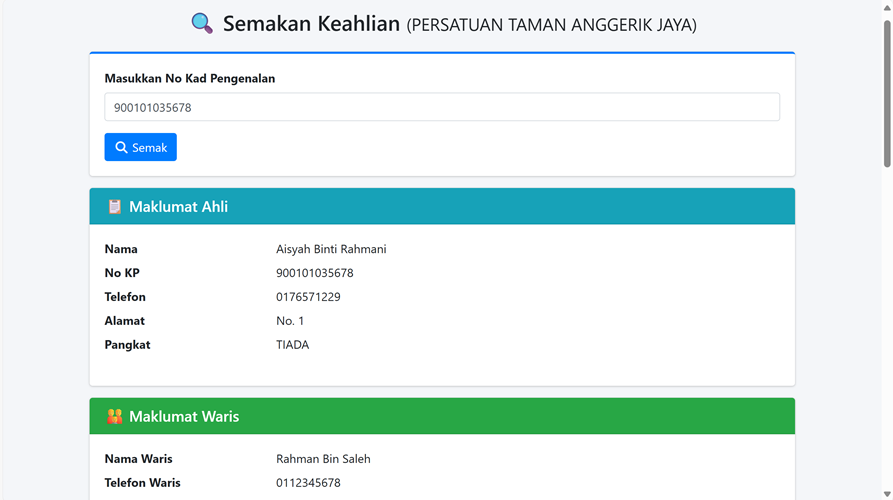
Task: Click the scrollbar up arrow
Action: pyautogui.click(x=887, y=7)
